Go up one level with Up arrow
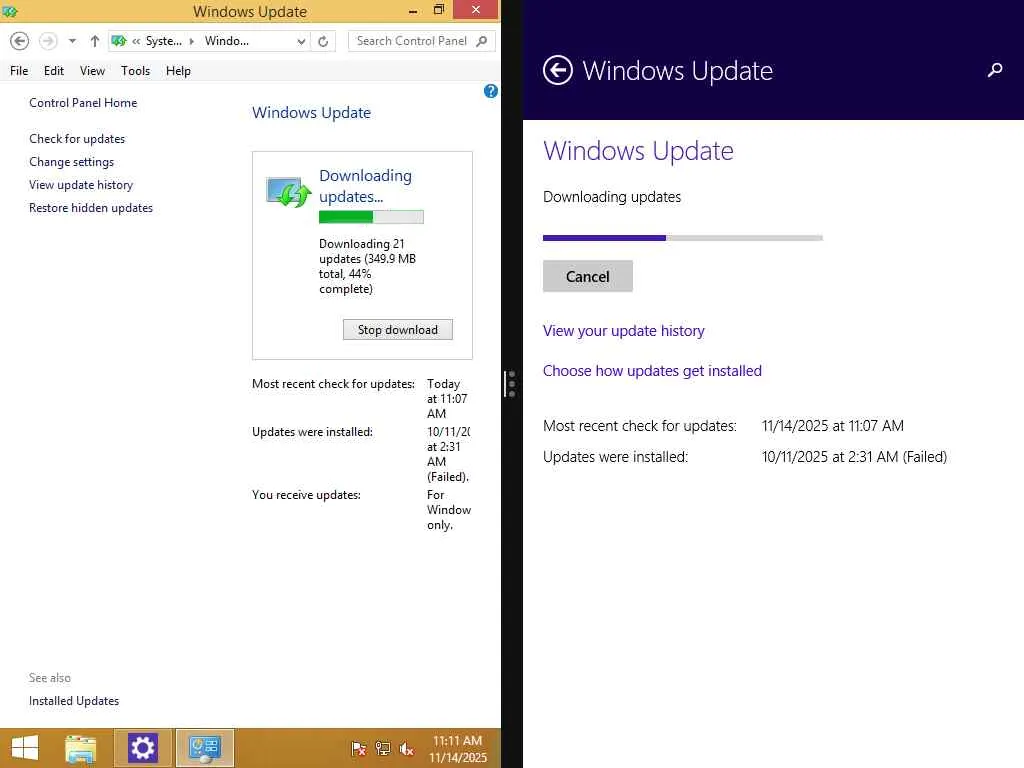The height and width of the screenshot is (768, 1024). (x=95, y=41)
